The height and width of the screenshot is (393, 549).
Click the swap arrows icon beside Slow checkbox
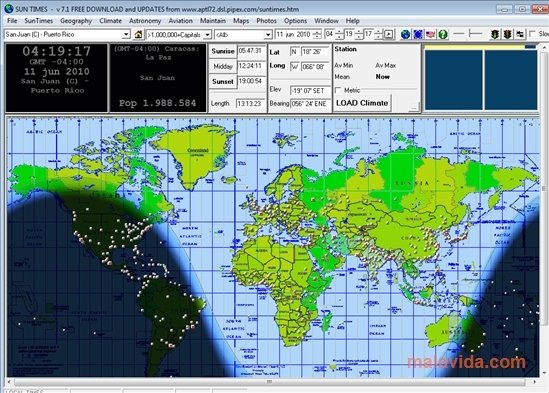tap(520, 34)
